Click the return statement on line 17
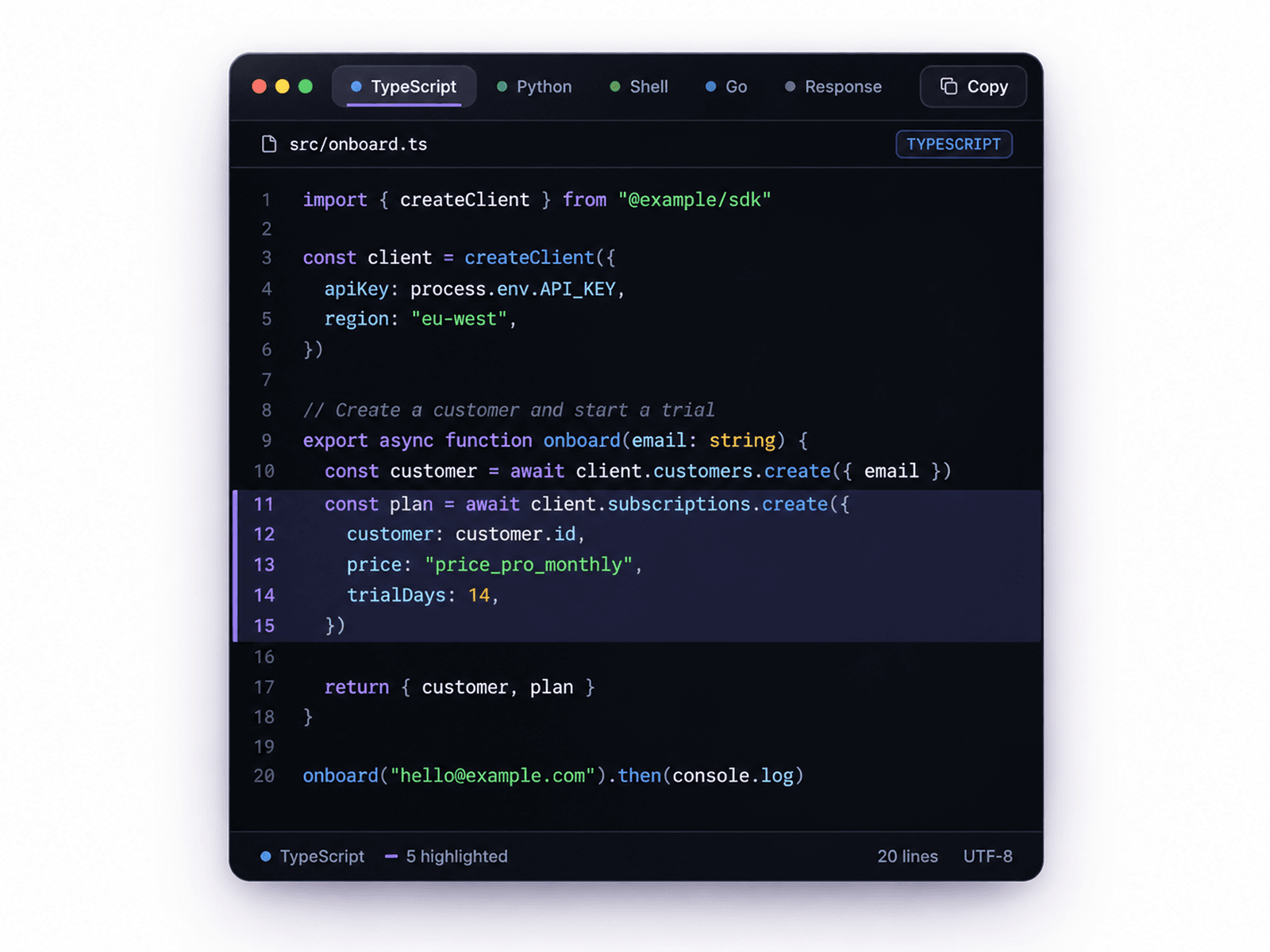The image size is (1270, 952). pos(460,687)
